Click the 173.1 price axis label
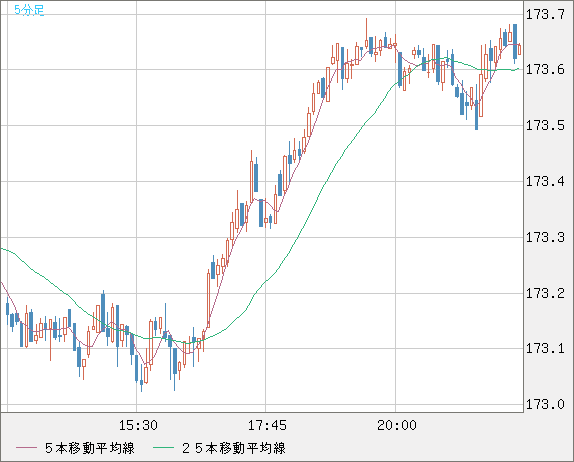The width and height of the screenshot is (574, 462). click(545, 349)
